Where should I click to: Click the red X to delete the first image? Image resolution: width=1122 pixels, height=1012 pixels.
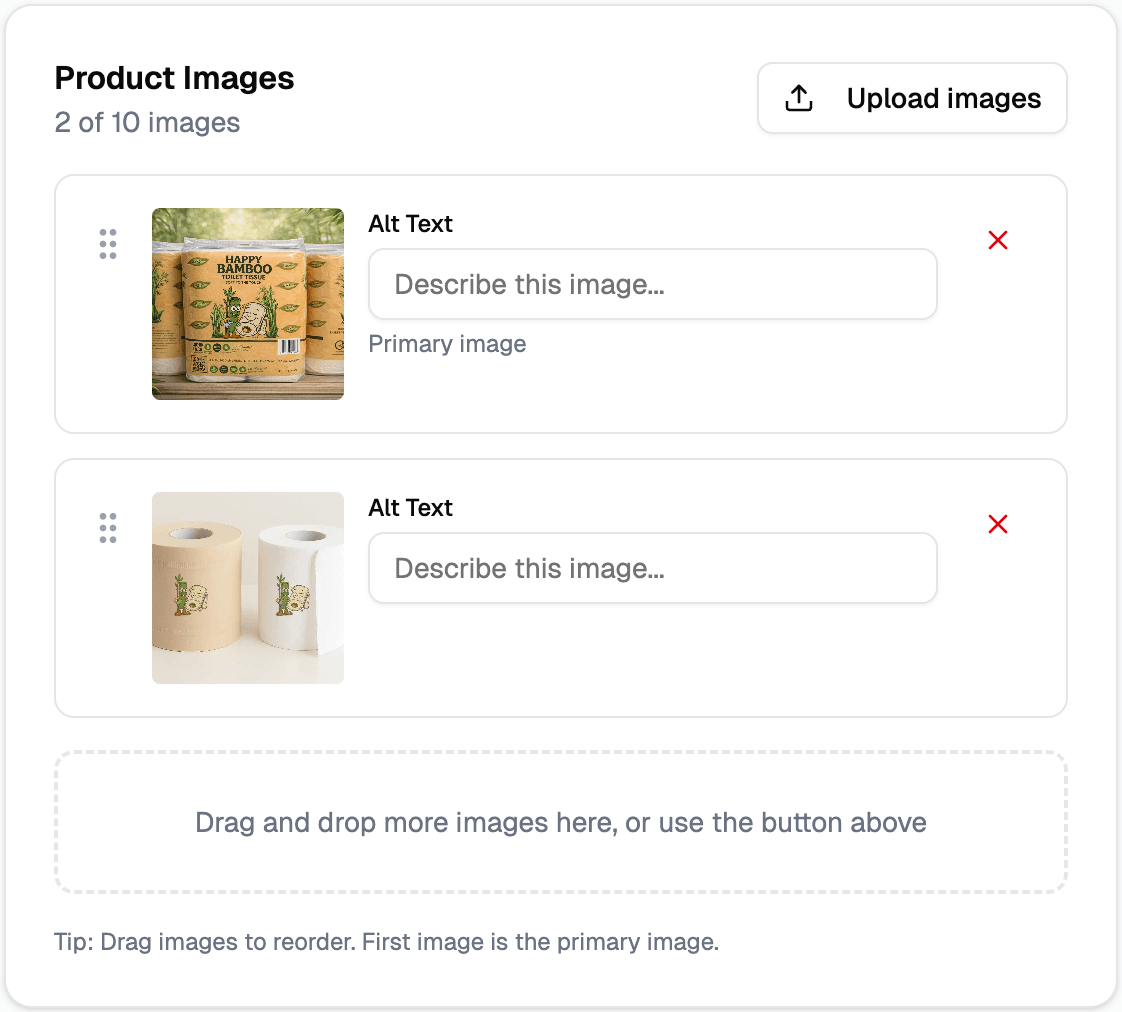(997, 240)
